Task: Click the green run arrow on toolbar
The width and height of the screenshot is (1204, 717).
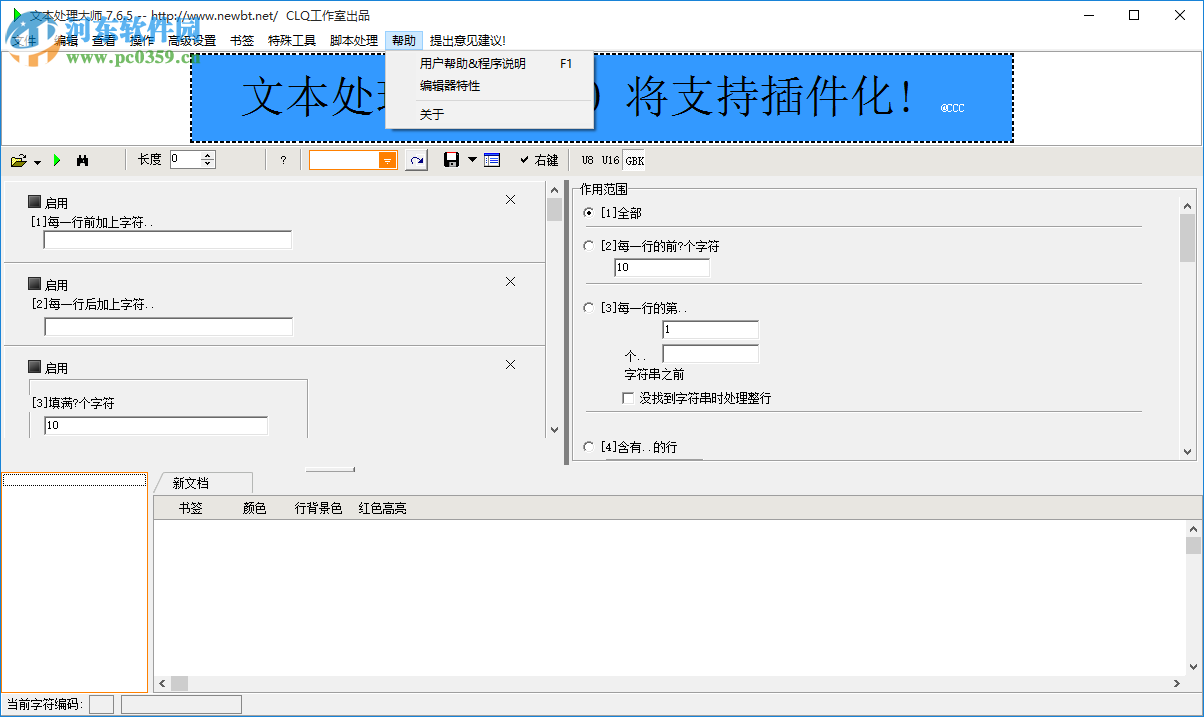Action: pos(57,159)
